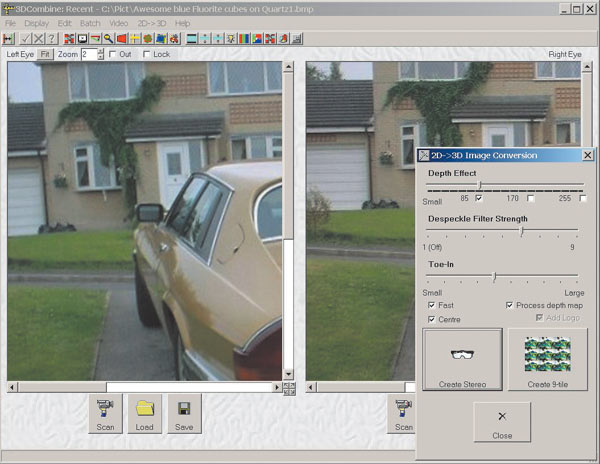Open the 2D->3D menu
600x464 pixels.
point(152,22)
